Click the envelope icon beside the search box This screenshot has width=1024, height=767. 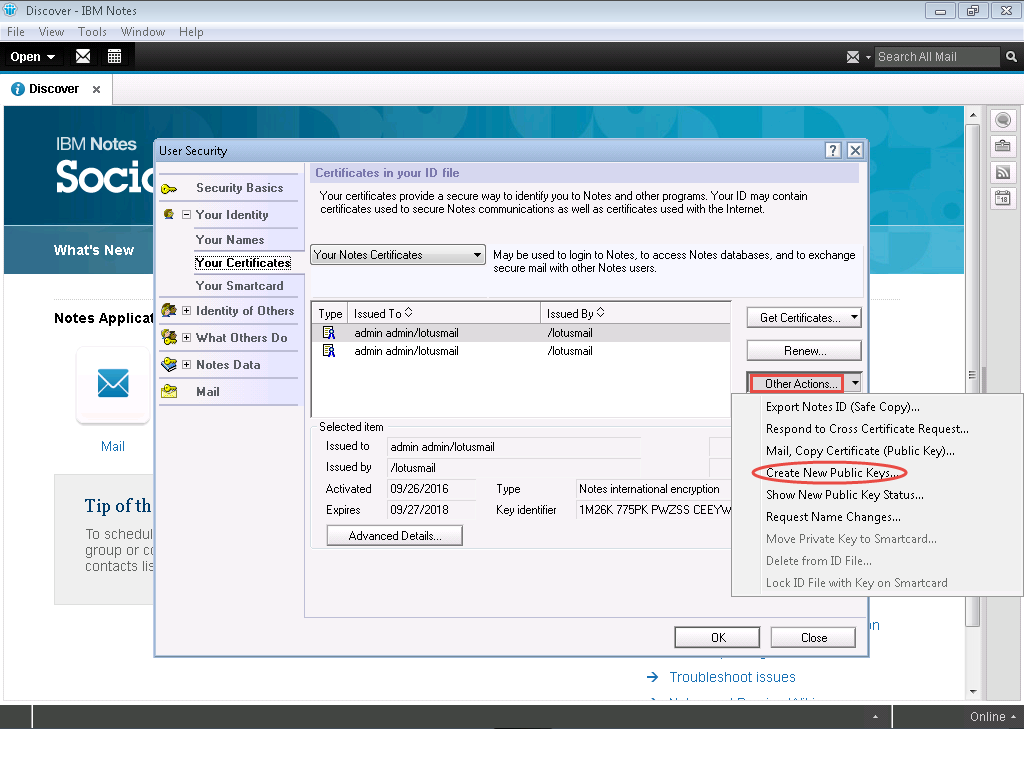coord(853,57)
